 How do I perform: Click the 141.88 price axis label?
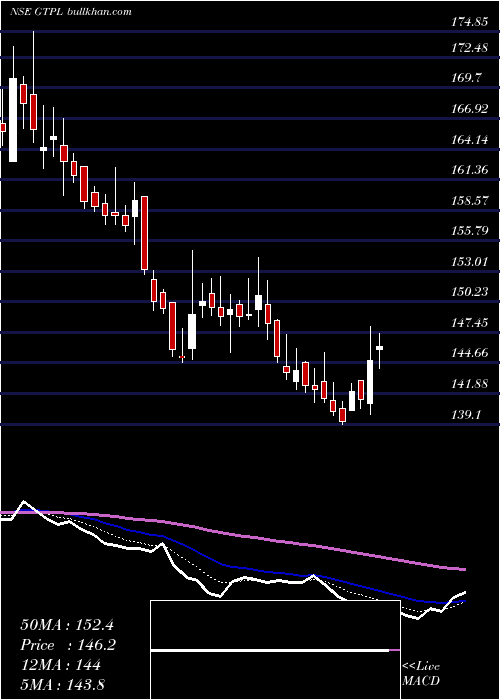[469, 383]
